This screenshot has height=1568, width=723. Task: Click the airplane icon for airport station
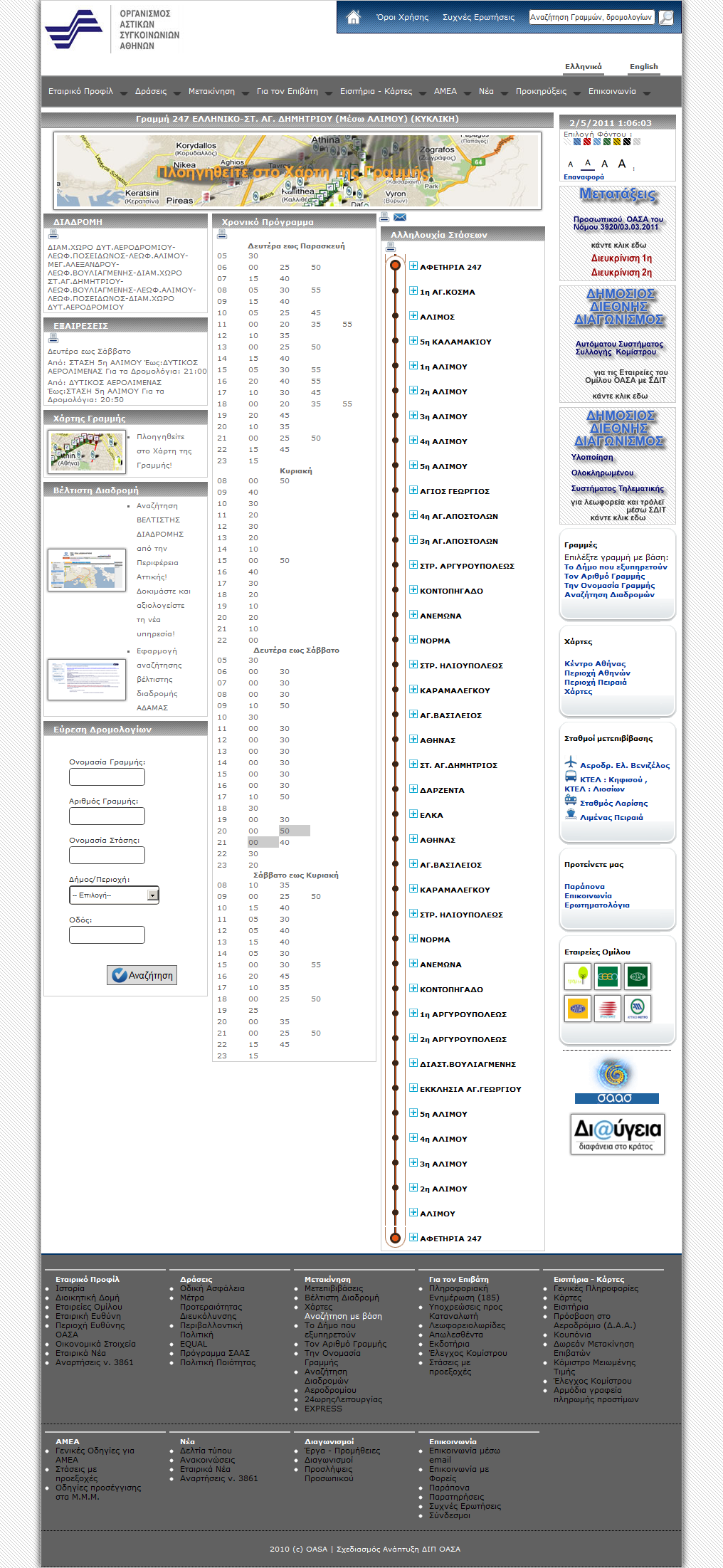point(570,763)
